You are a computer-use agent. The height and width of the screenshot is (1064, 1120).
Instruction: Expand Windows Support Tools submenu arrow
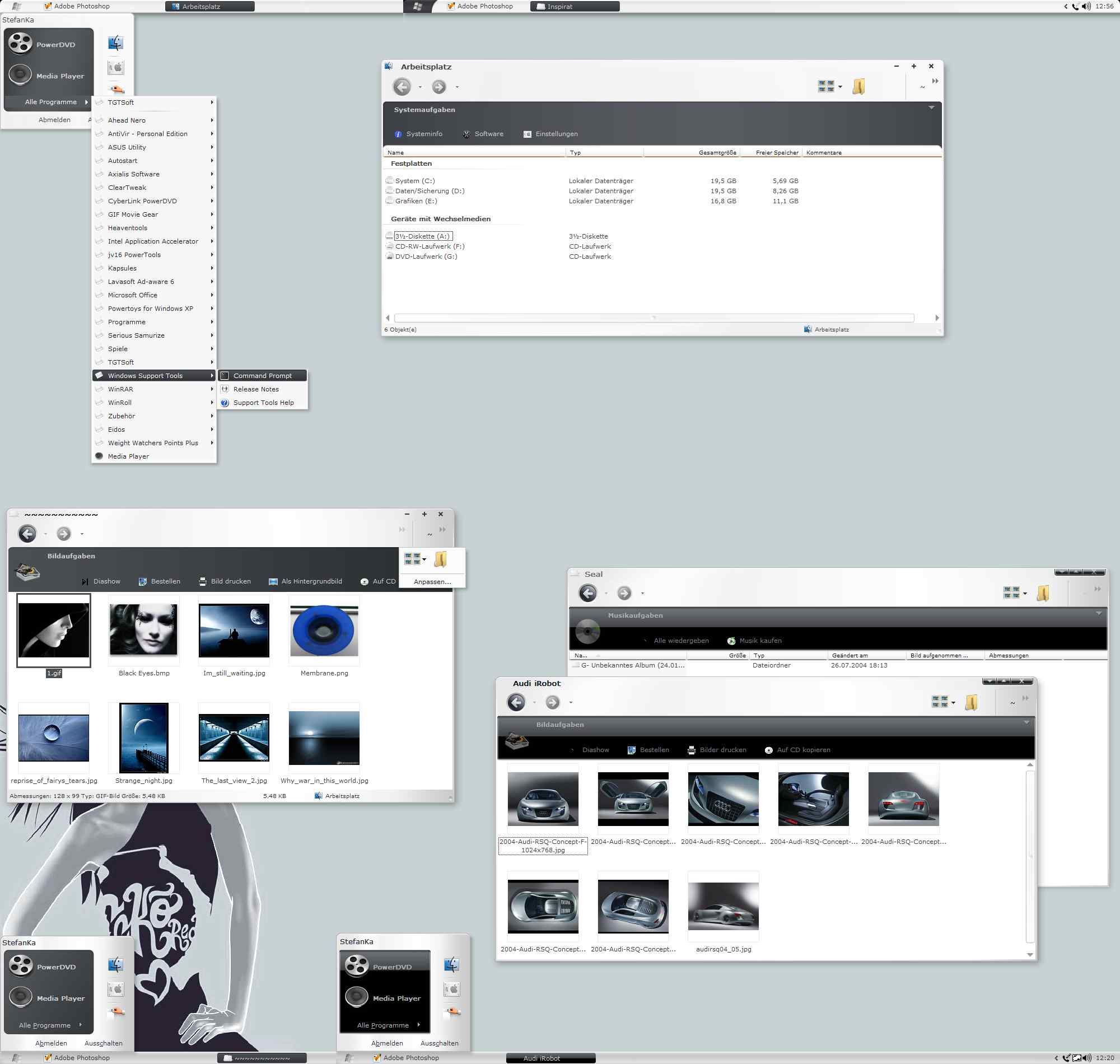(x=210, y=375)
